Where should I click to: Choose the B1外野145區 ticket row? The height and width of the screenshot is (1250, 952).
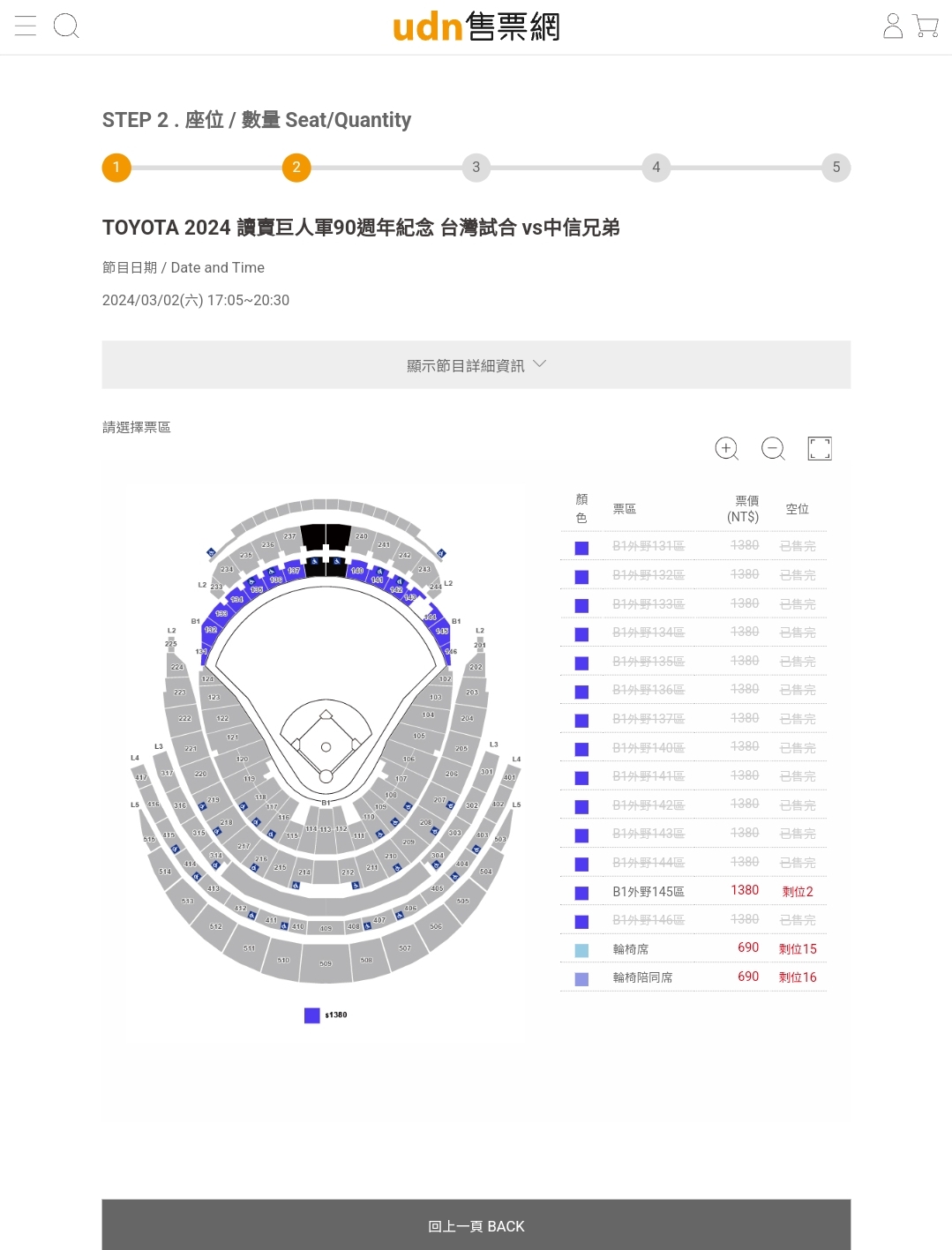click(x=693, y=892)
